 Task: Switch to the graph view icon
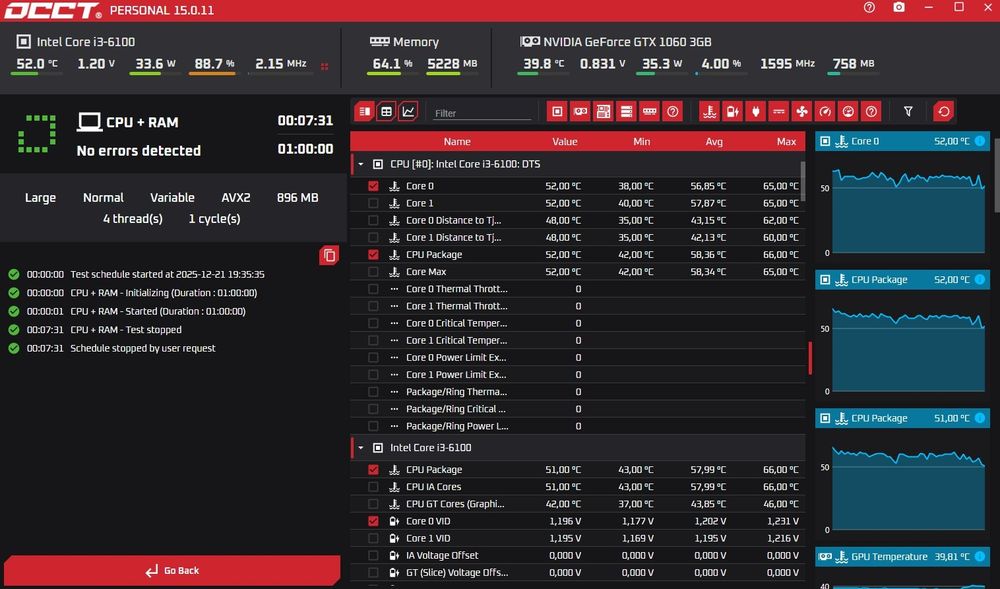point(408,112)
